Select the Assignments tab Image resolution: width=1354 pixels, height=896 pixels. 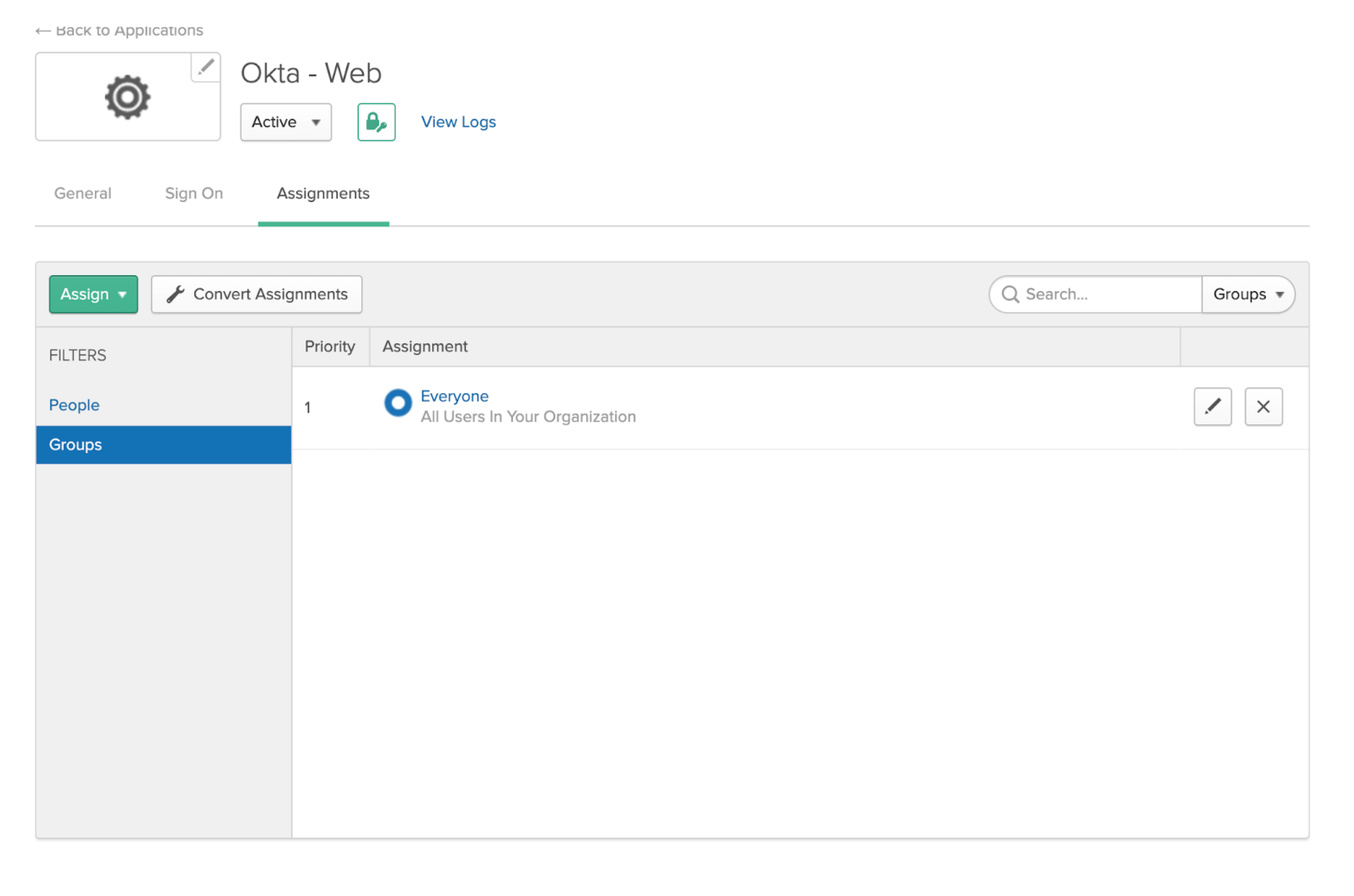[x=323, y=193]
